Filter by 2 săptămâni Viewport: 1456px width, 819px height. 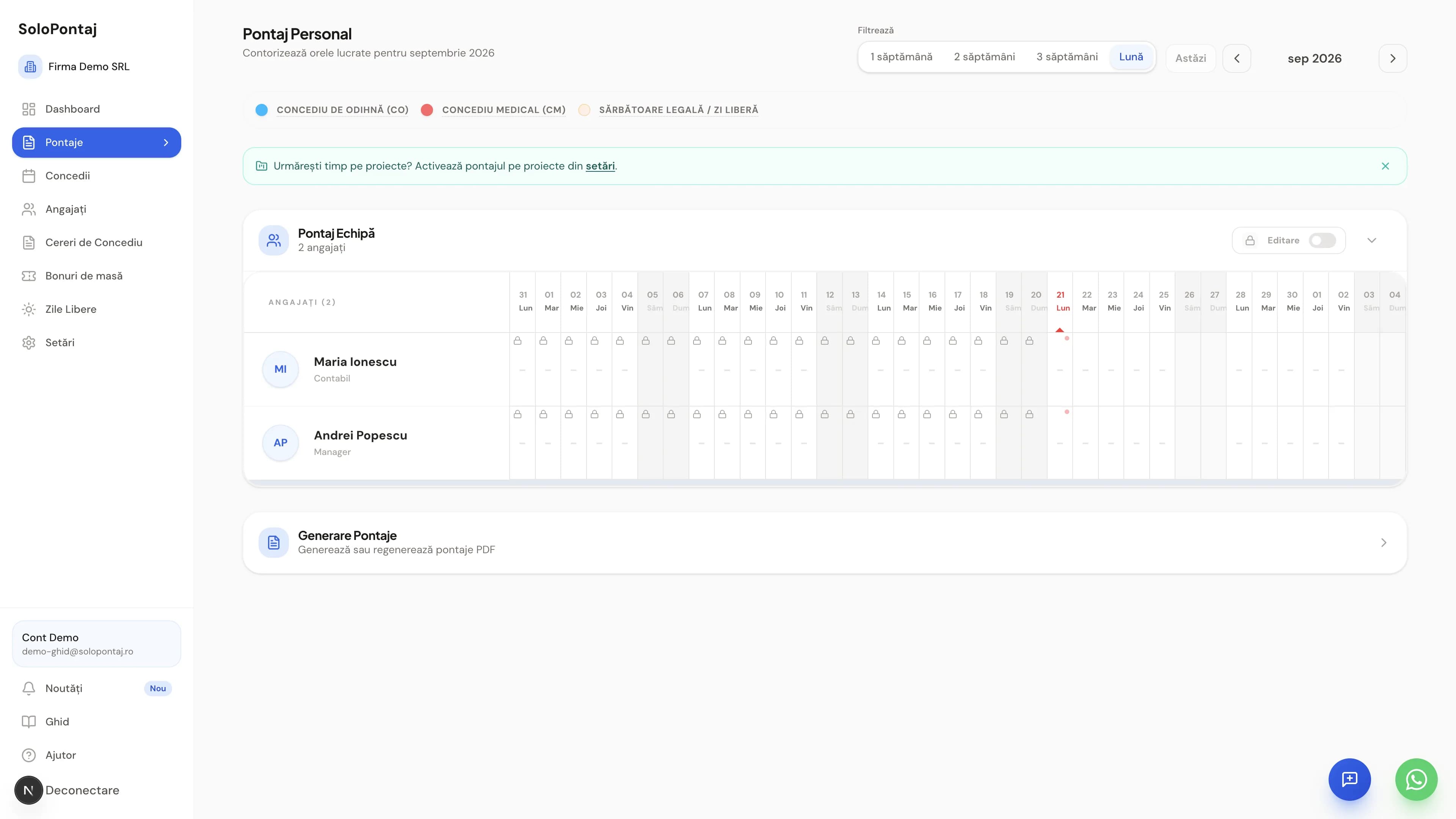click(985, 56)
